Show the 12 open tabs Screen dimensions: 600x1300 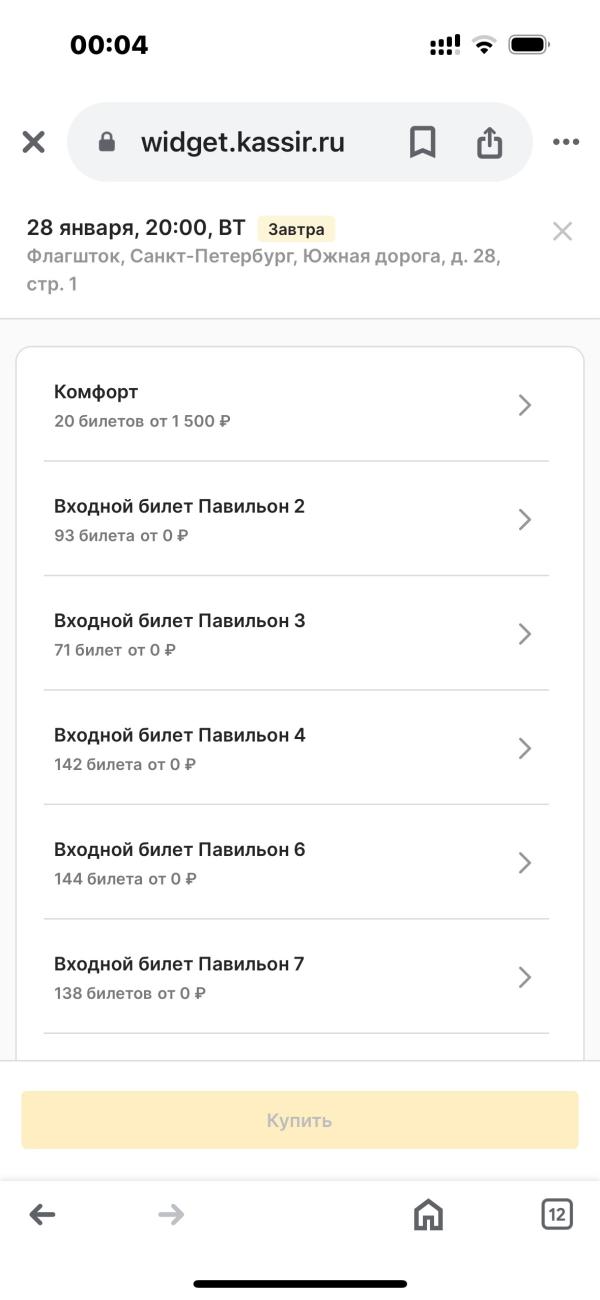(x=557, y=1215)
